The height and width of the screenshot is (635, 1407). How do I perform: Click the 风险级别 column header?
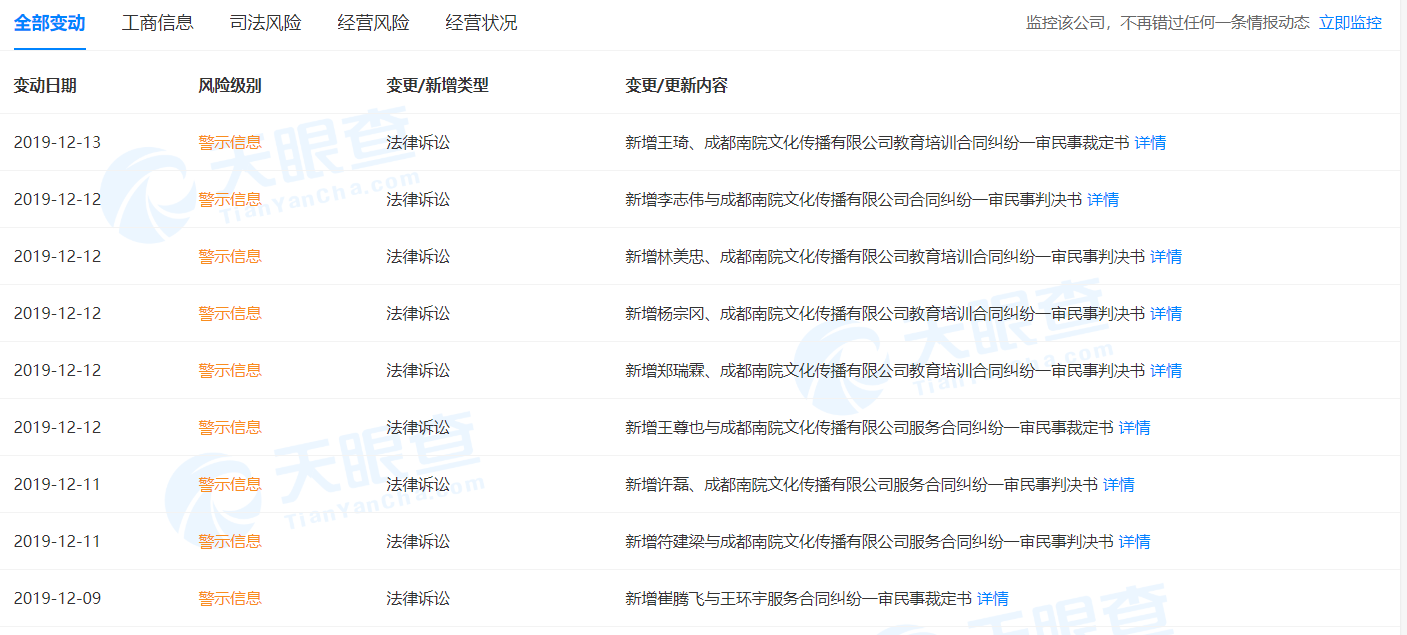tap(230, 85)
